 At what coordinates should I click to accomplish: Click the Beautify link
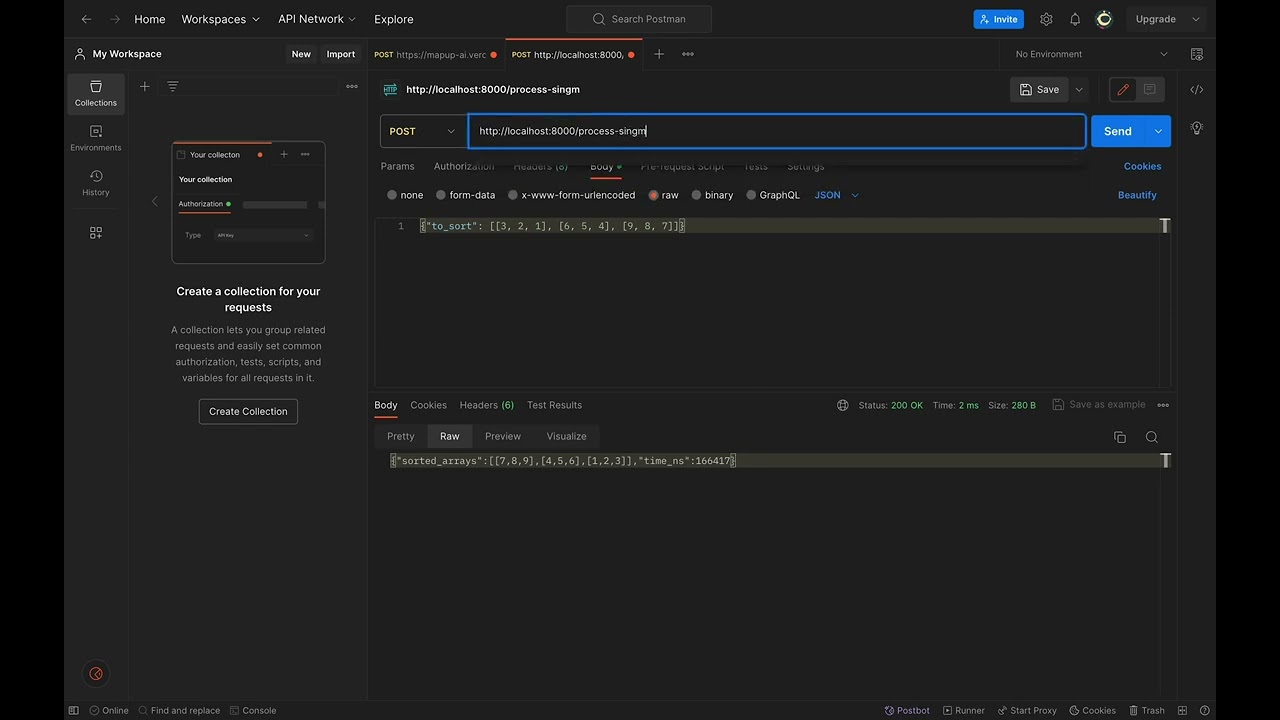pos(1137,195)
